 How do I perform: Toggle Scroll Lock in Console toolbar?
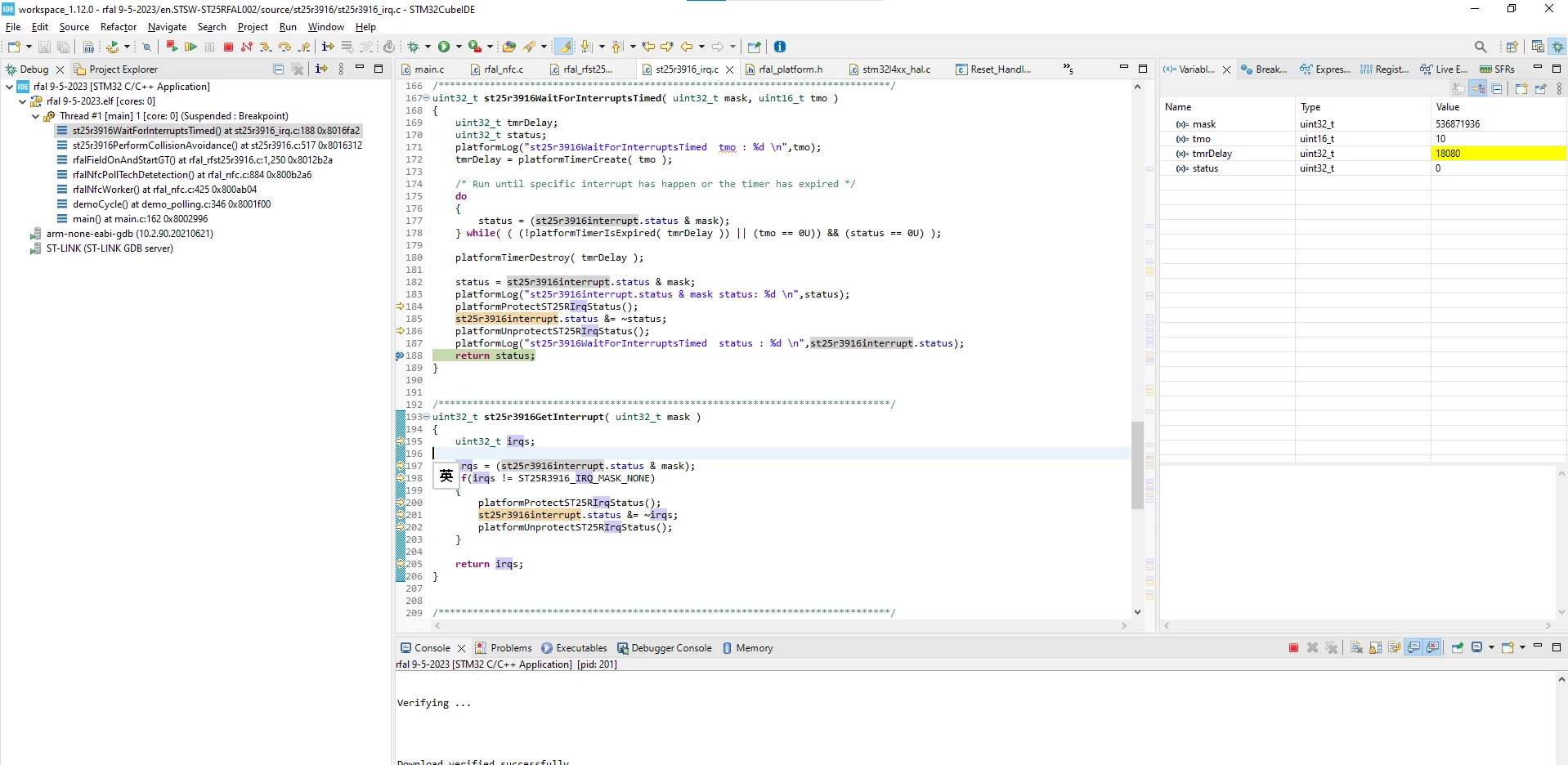tap(1375, 647)
